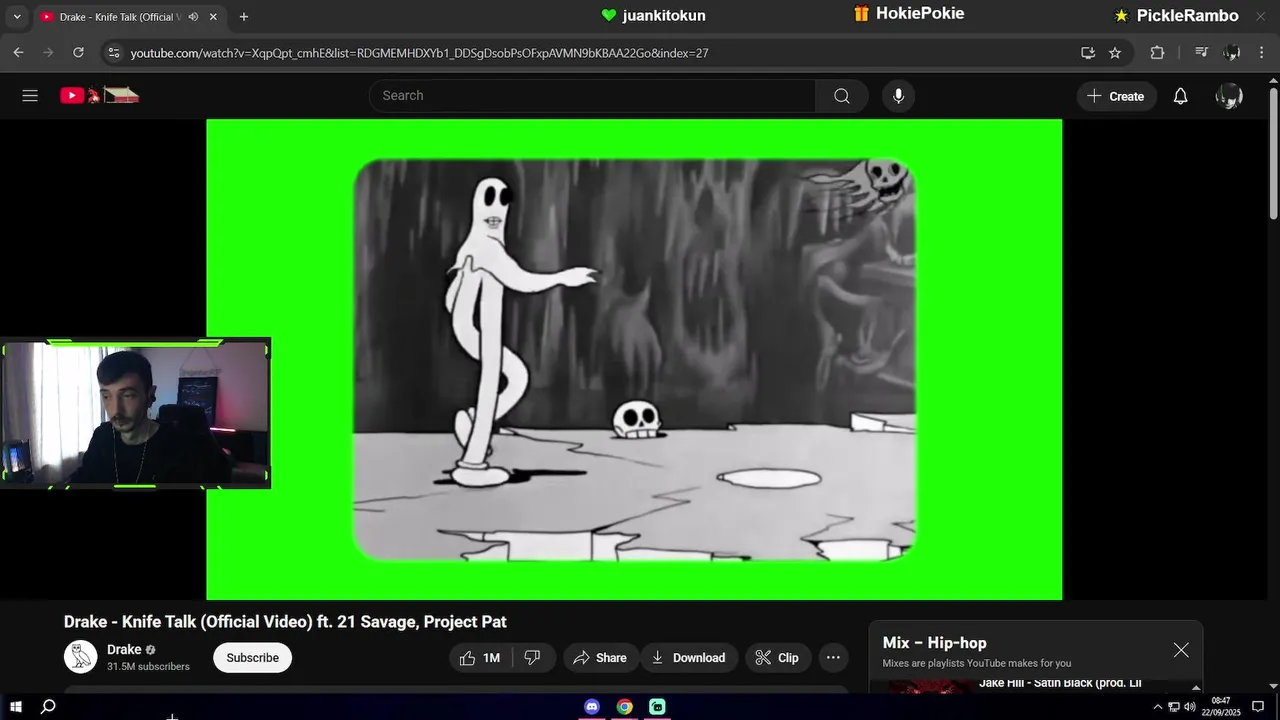Subscribe to Drake channel

(x=252, y=658)
